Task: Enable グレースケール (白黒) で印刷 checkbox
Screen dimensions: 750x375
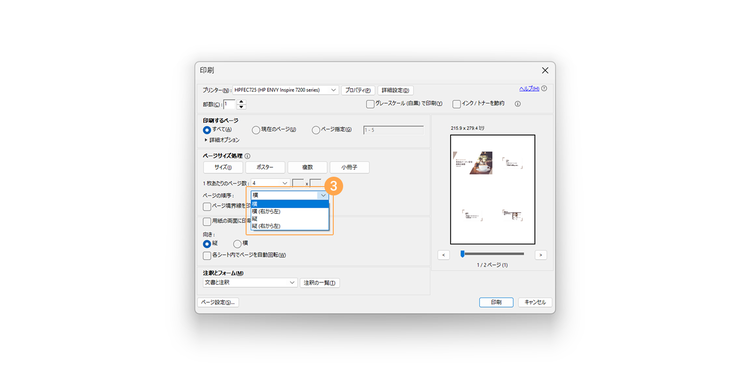Action: (x=370, y=104)
